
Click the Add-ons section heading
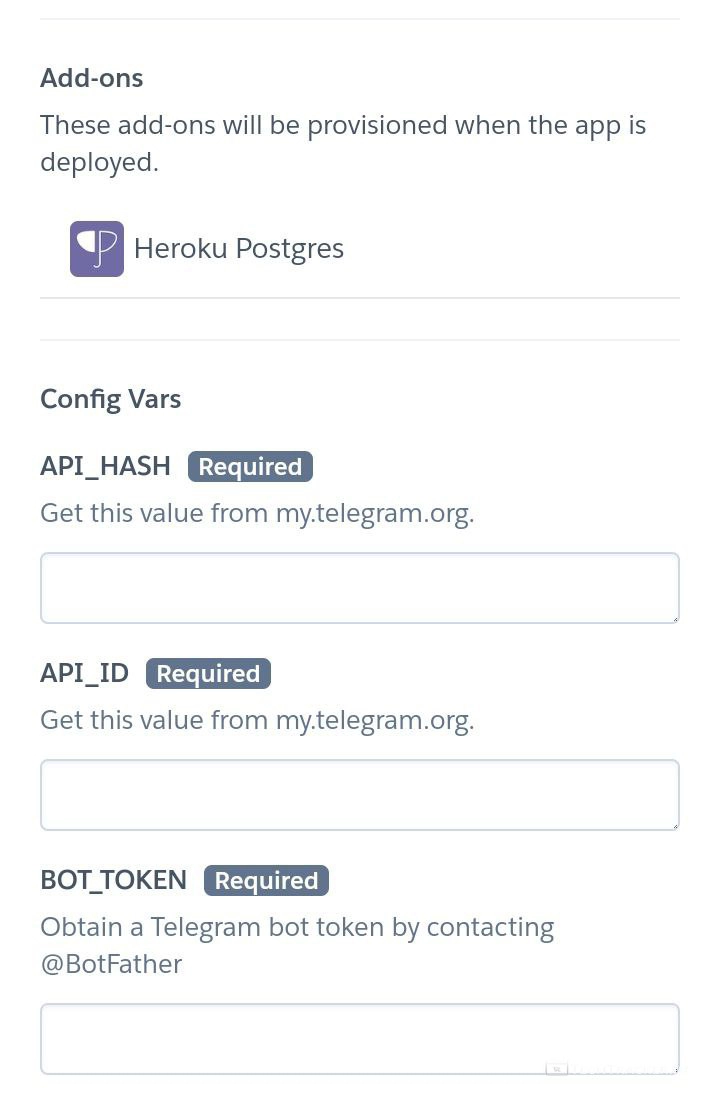click(x=92, y=78)
